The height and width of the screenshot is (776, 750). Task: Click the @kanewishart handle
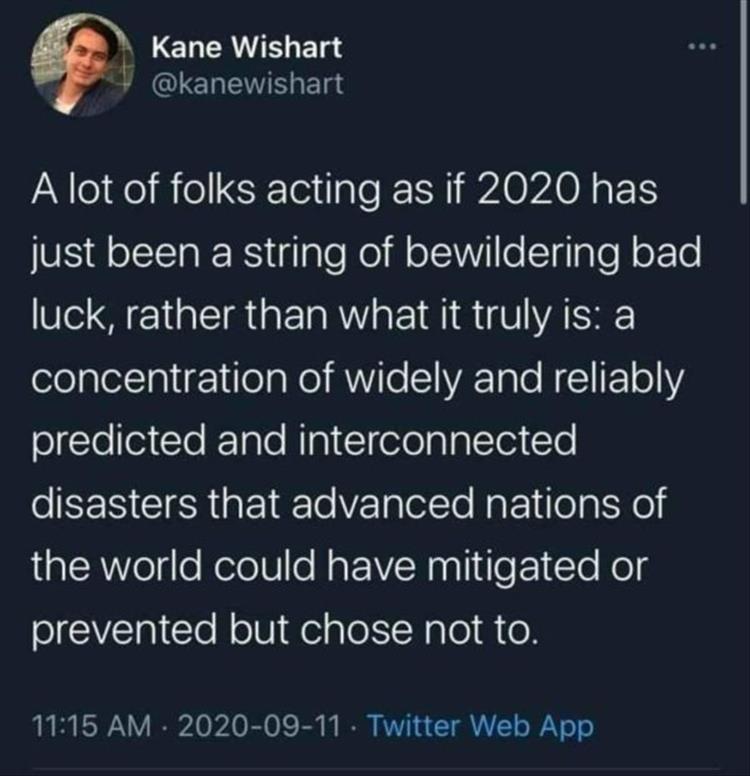point(248,83)
